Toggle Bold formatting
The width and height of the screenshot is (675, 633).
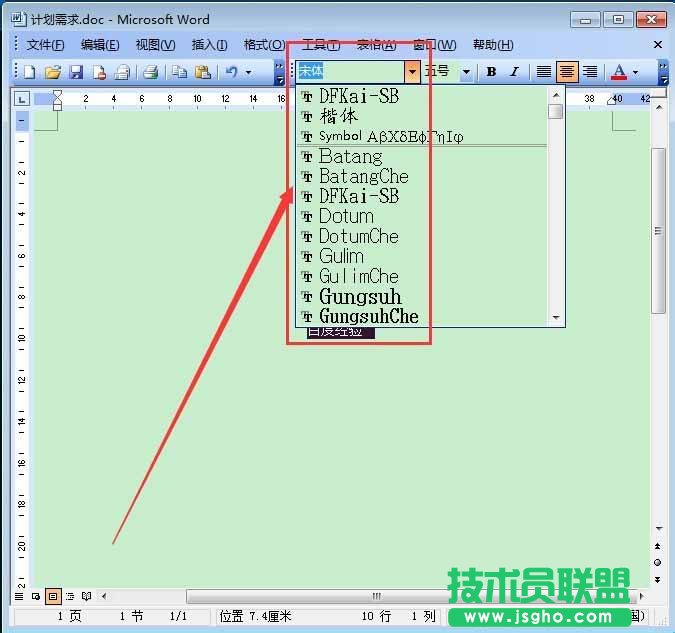click(491, 71)
